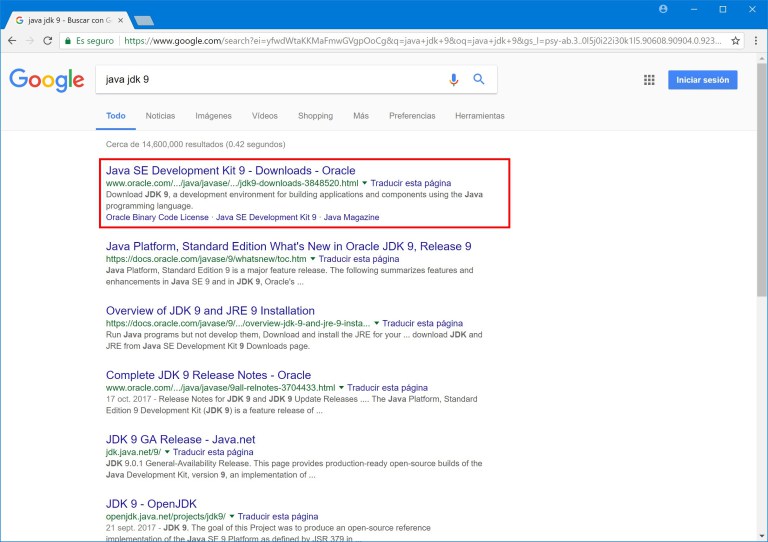Switch to the Noticias tab

pos(160,116)
